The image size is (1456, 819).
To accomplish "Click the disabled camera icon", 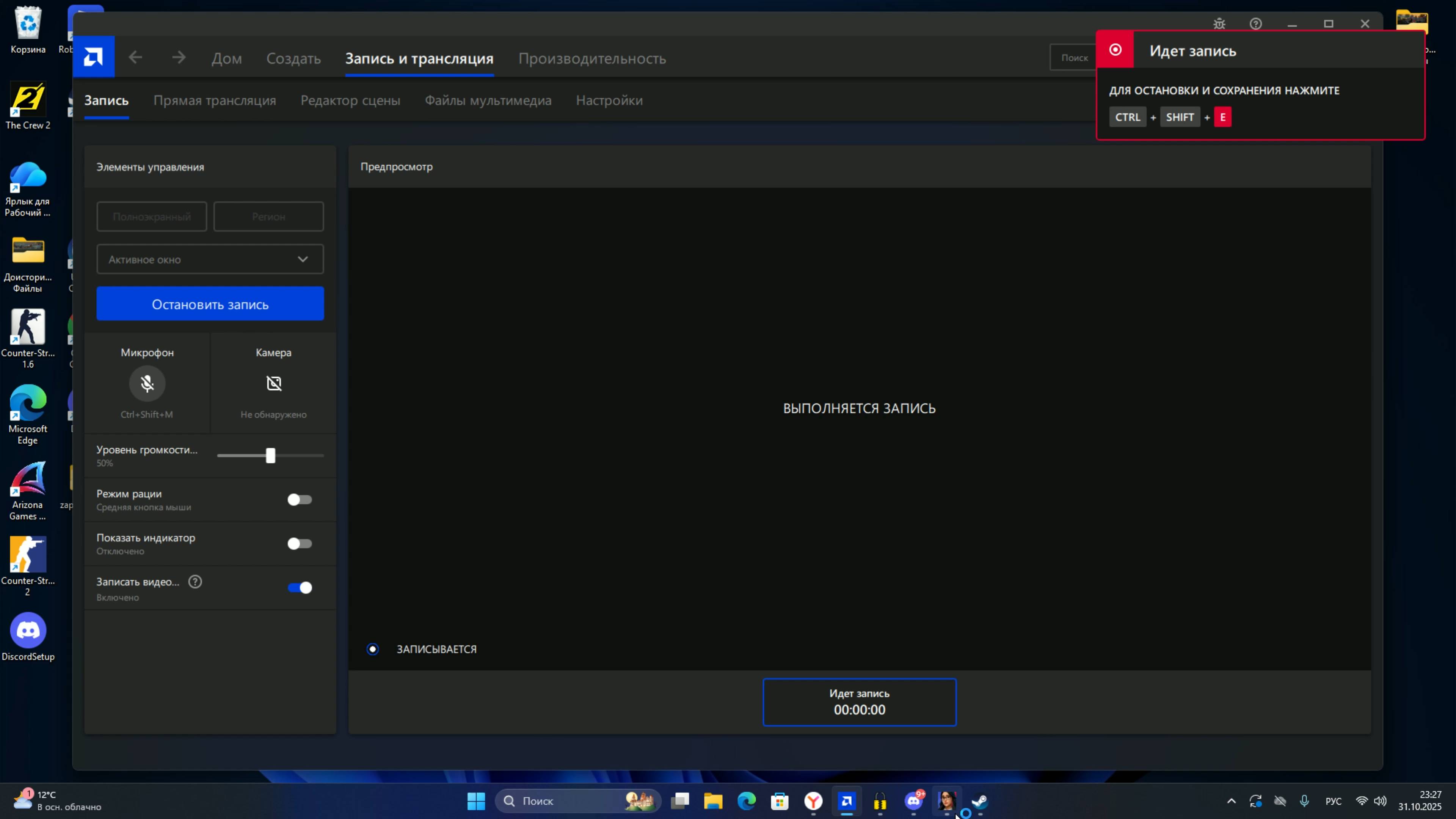I will tap(273, 383).
